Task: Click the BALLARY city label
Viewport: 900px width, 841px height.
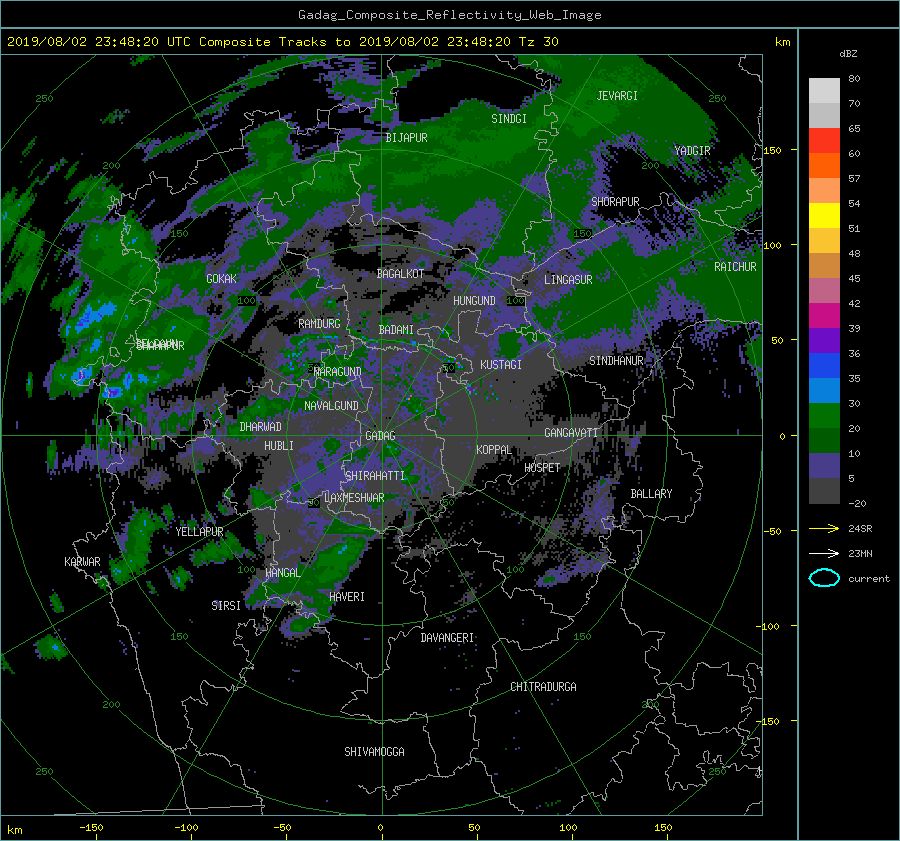Action: [x=651, y=494]
